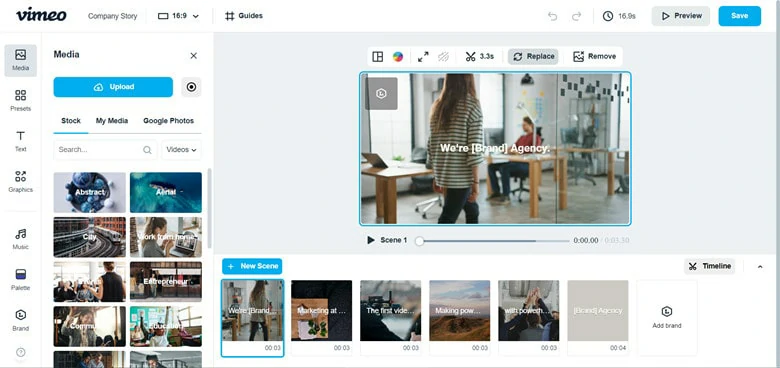Screen dimensions: 780x368
Task: Select the Work from home category
Action: tap(166, 237)
